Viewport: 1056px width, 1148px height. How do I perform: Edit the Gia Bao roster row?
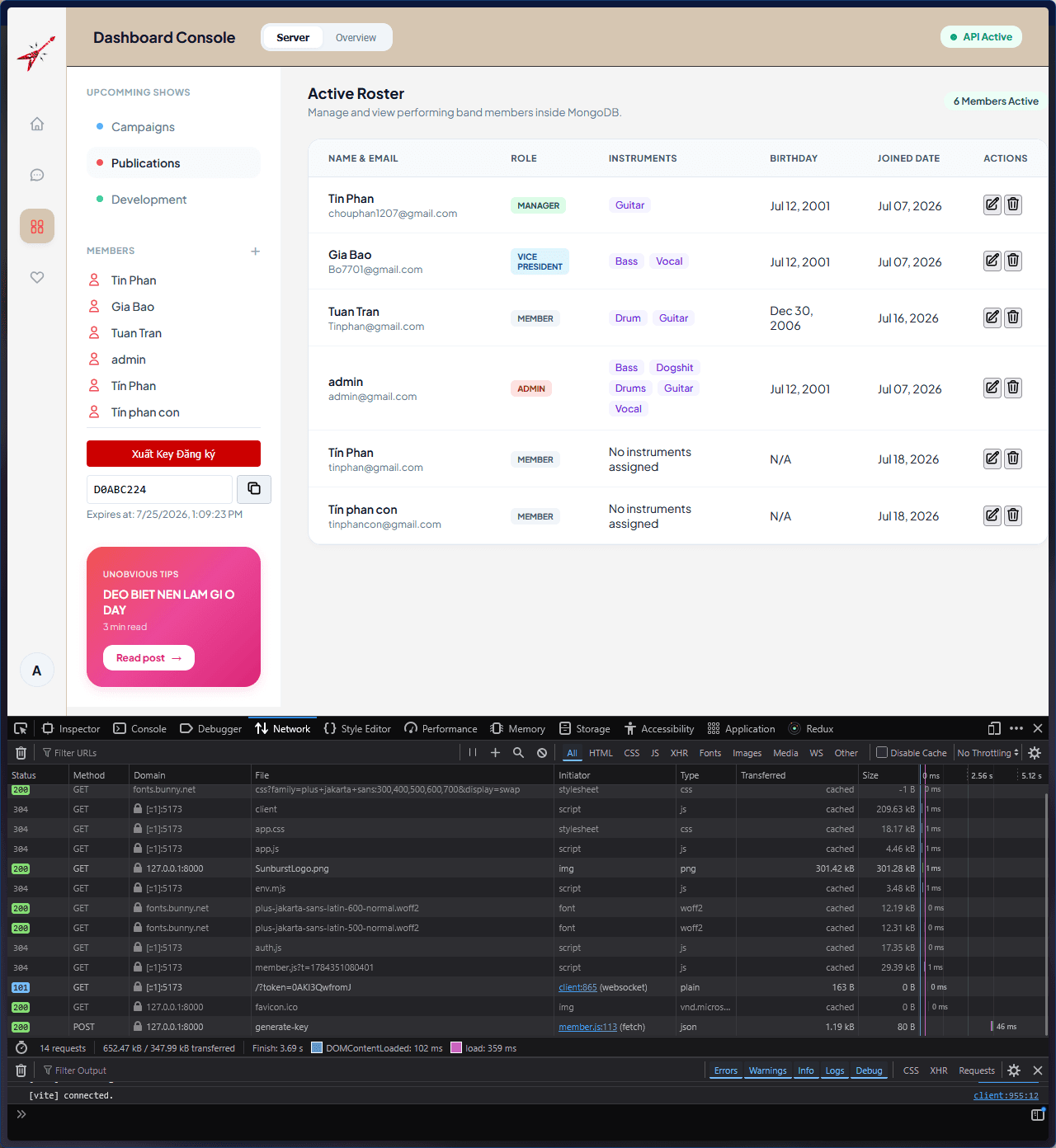point(992,261)
